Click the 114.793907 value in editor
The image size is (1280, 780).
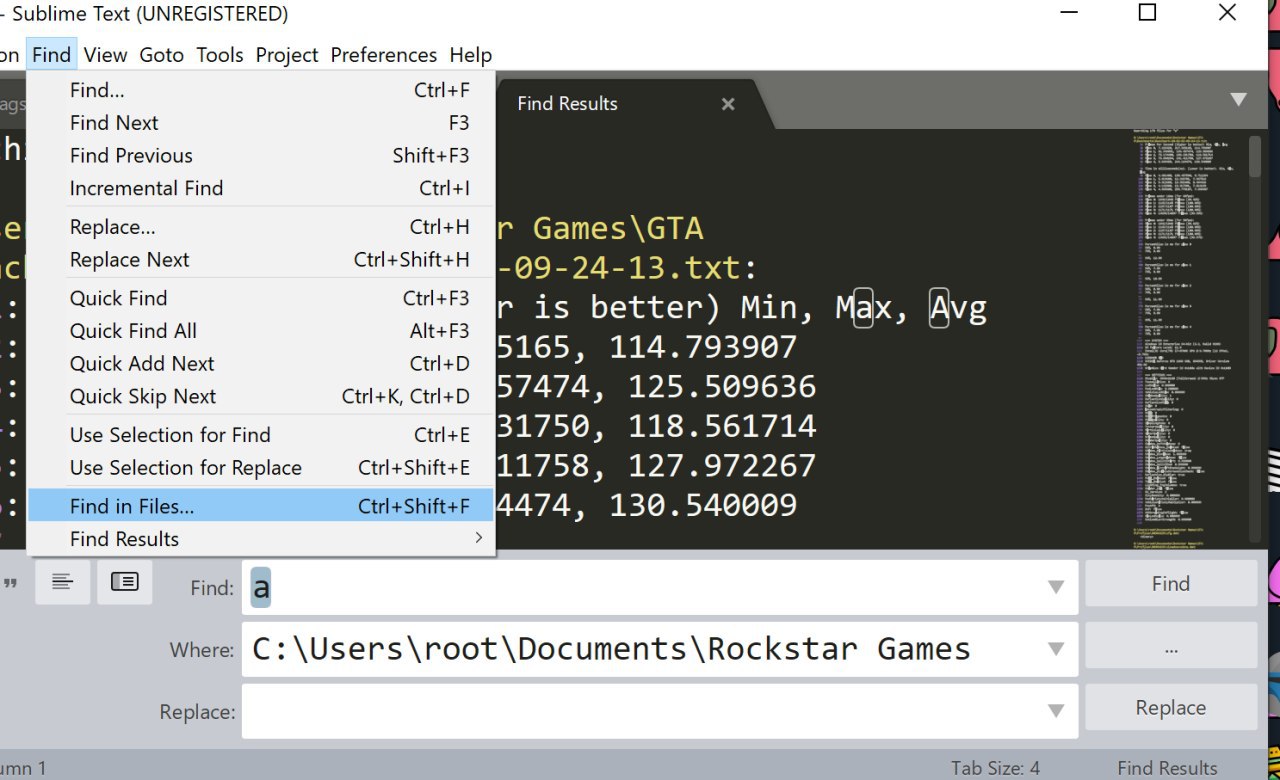[x=703, y=347]
